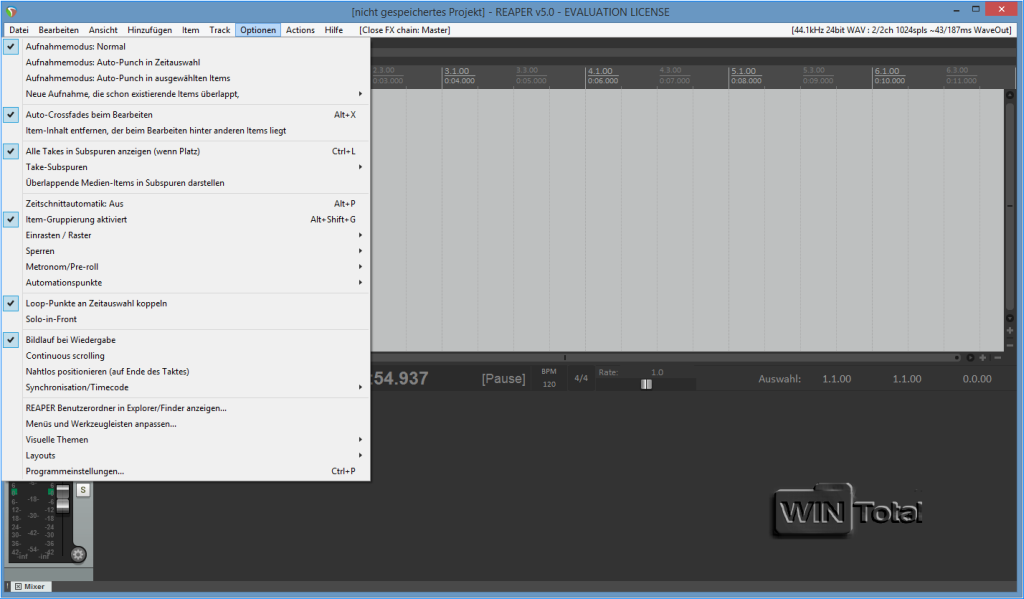Select Zeitschnittautomatik: Aus

(186, 203)
